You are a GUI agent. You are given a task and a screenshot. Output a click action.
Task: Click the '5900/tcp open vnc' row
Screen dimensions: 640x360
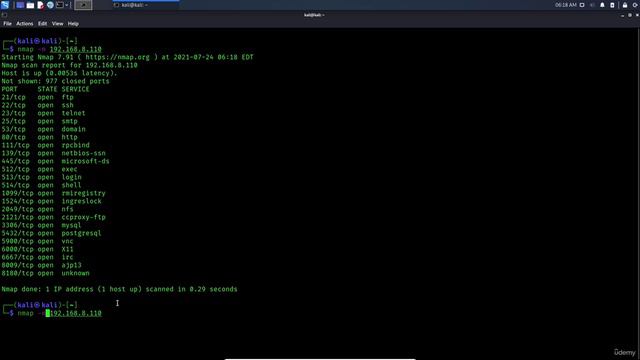click(38, 241)
